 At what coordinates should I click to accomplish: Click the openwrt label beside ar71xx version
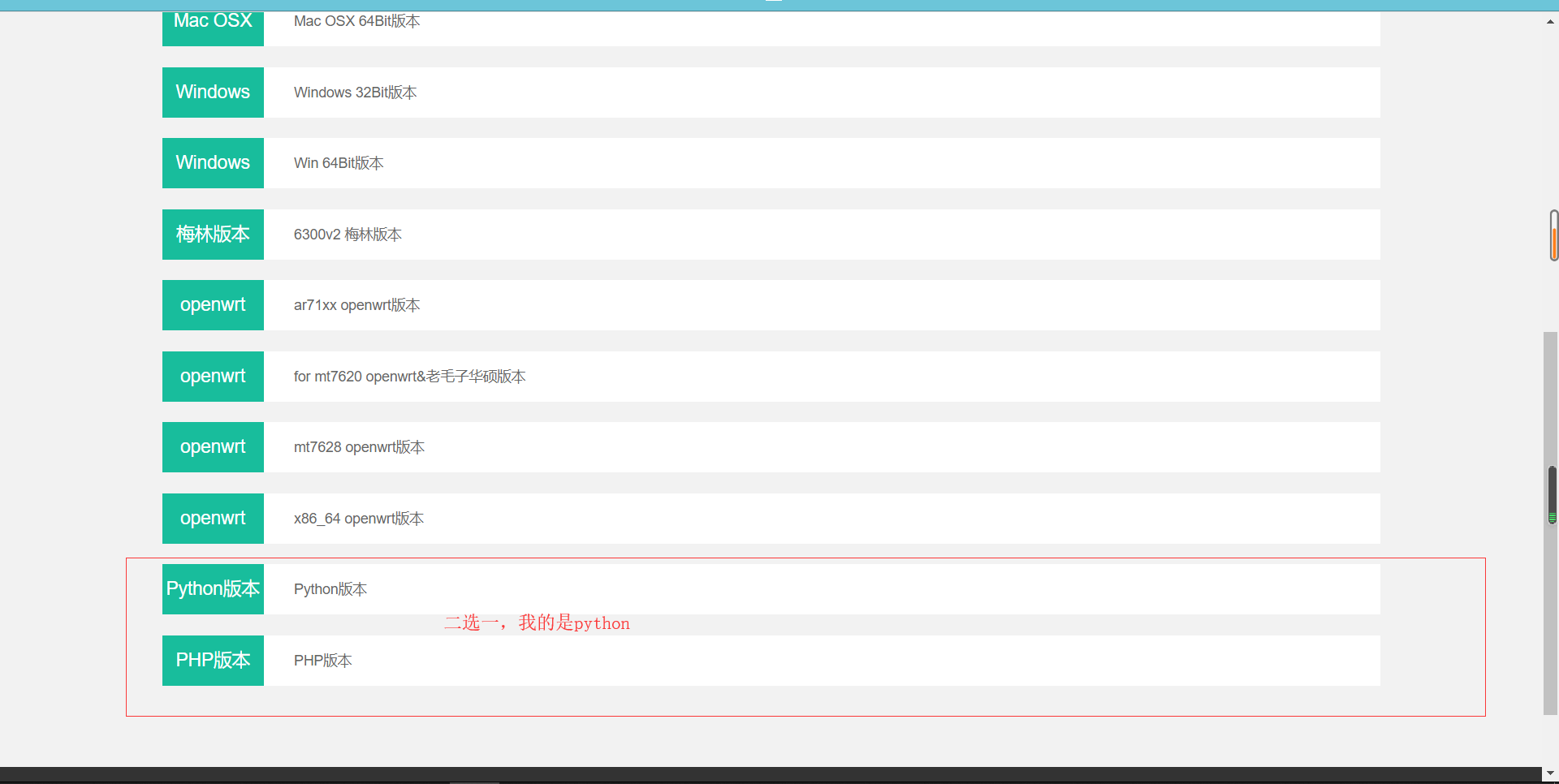pos(213,305)
